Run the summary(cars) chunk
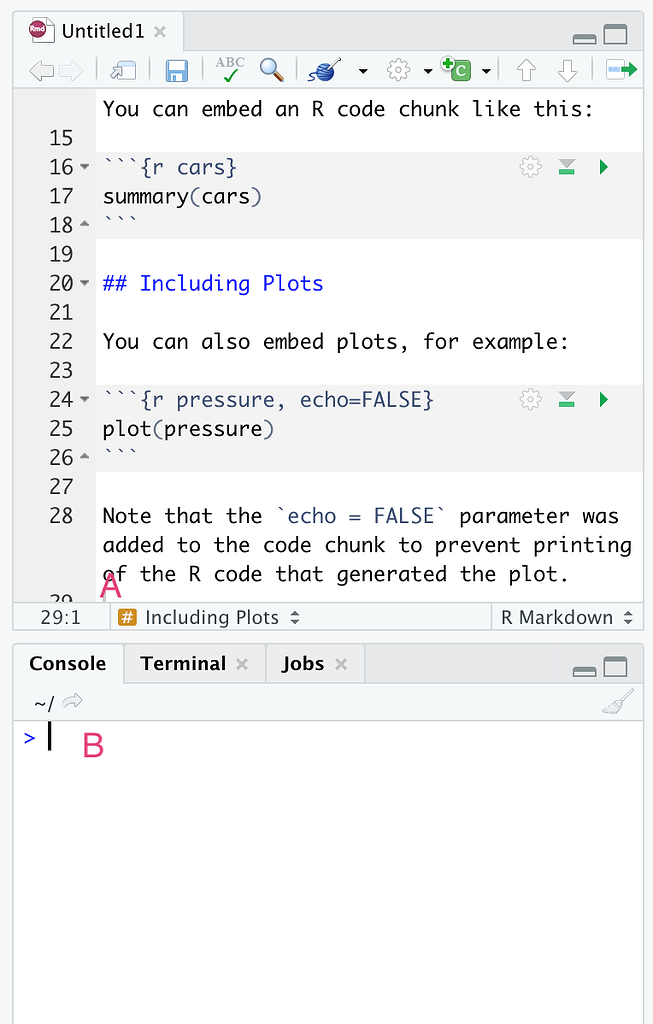 pyautogui.click(x=603, y=167)
